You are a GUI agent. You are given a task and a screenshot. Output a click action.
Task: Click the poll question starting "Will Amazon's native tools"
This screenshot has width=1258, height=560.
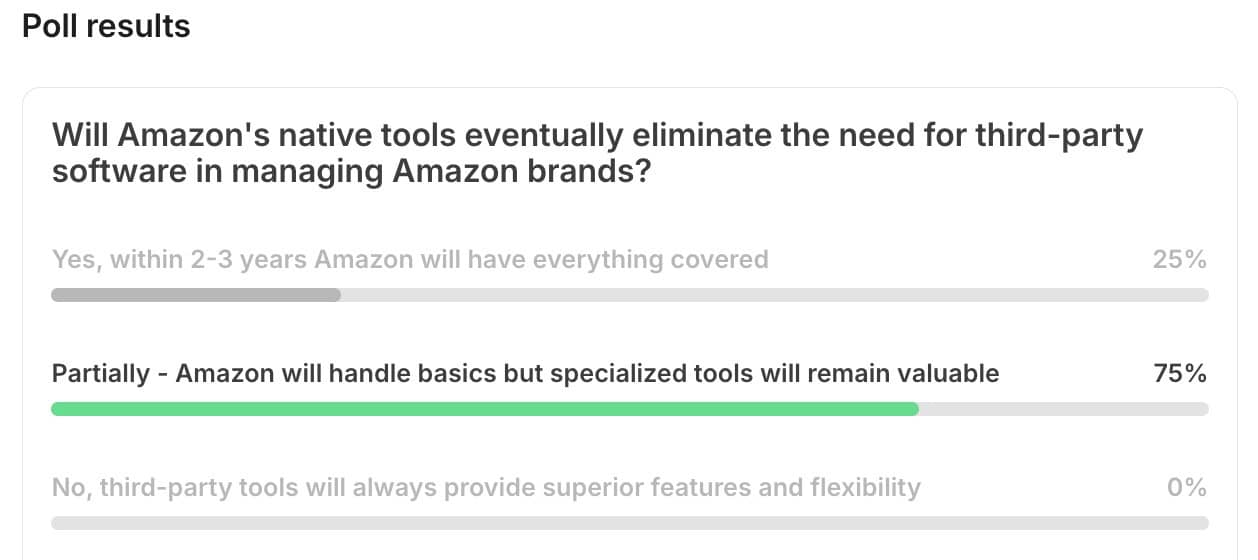point(597,153)
